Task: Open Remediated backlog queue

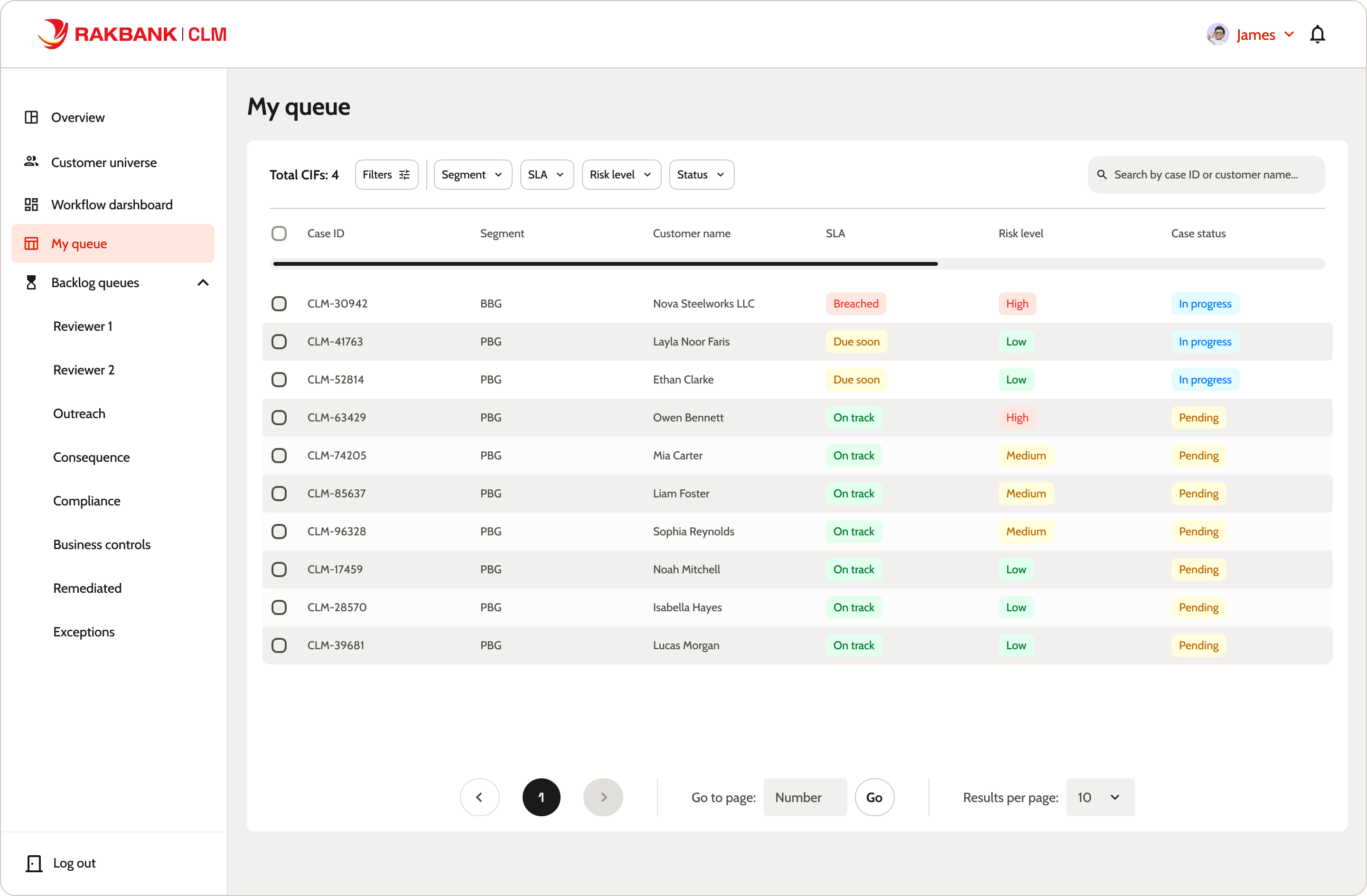Action: click(87, 588)
